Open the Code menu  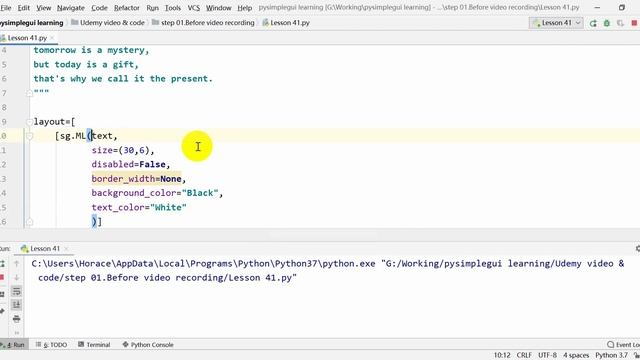coord(99,8)
